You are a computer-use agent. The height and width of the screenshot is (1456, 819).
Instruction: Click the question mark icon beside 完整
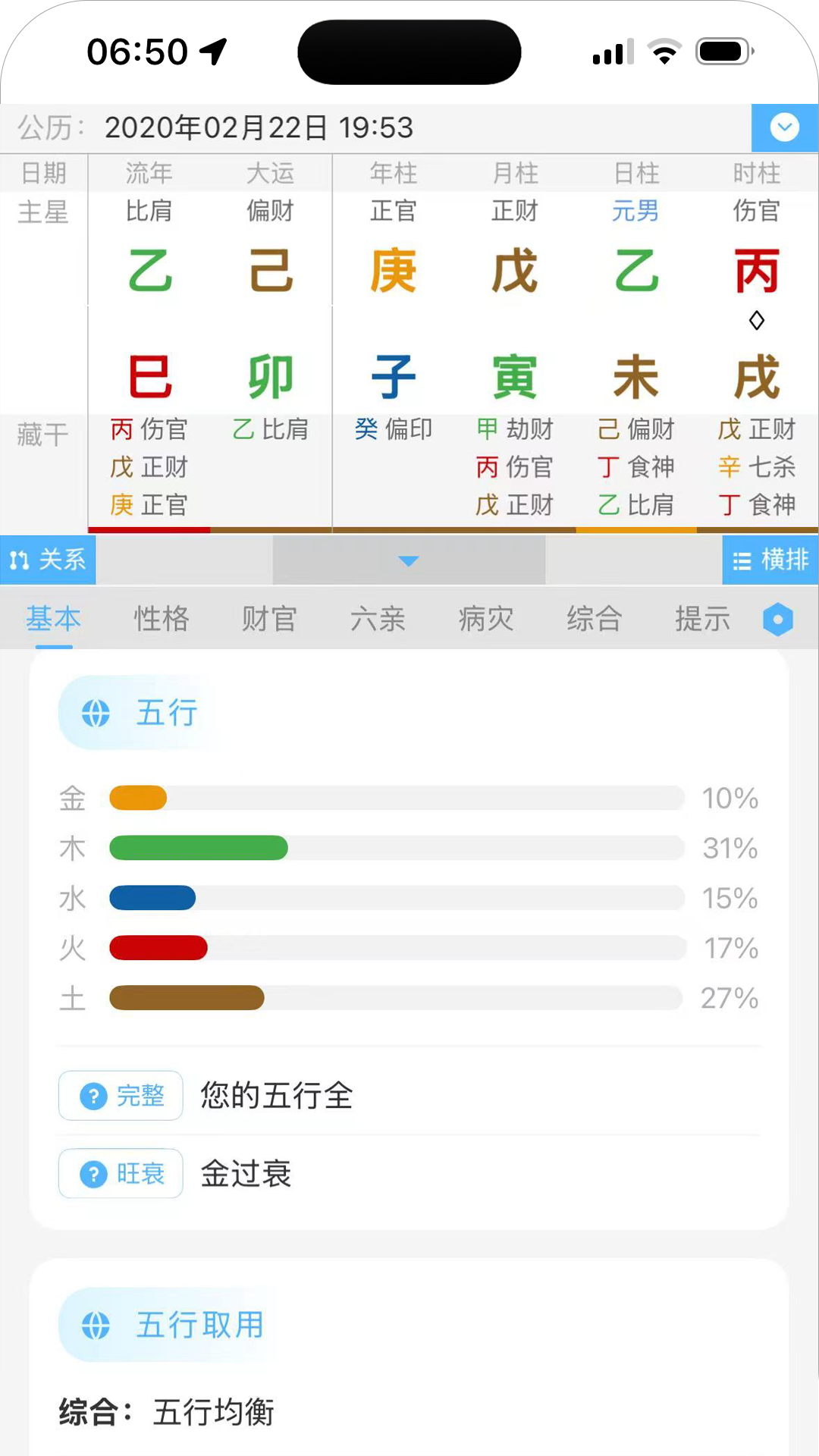[93, 1096]
